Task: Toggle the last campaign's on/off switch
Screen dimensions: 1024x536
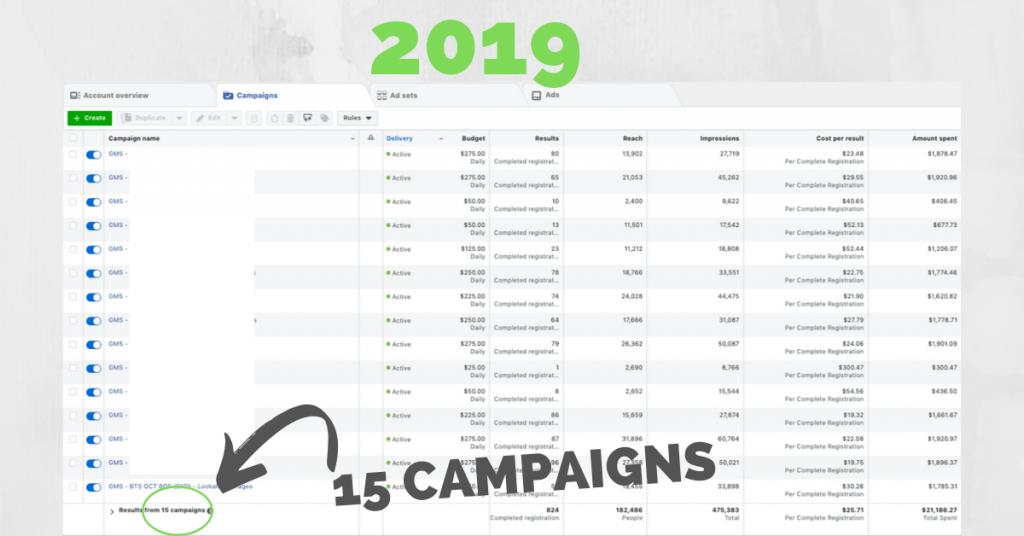Action: (x=94, y=487)
